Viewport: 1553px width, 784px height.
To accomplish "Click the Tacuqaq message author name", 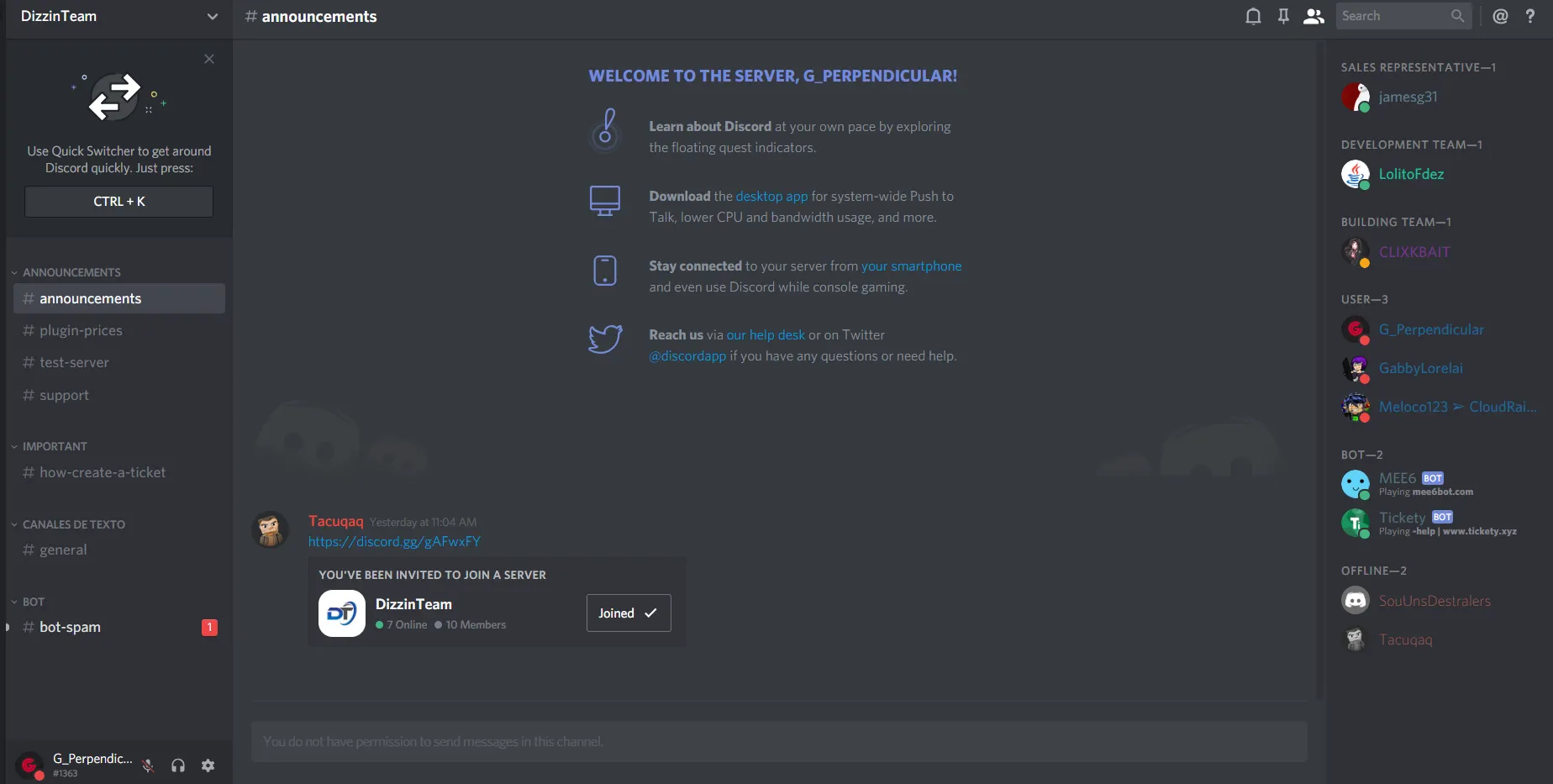I will [x=336, y=521].
